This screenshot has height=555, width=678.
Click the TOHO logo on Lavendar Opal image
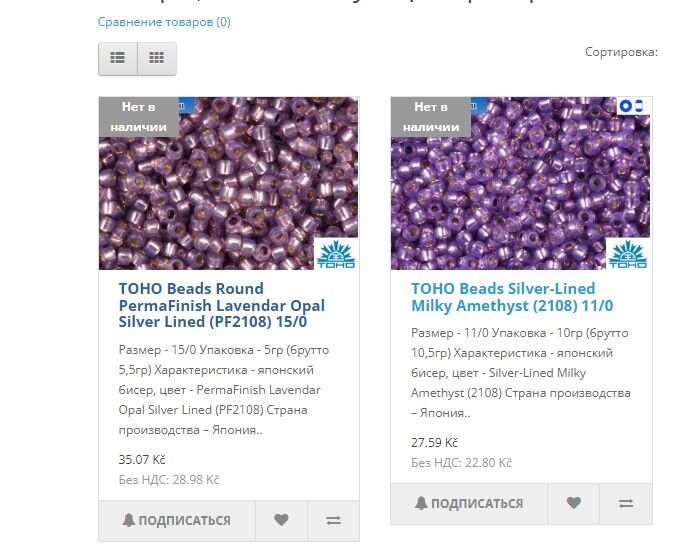pyautogui.click(x=336, y=254)
